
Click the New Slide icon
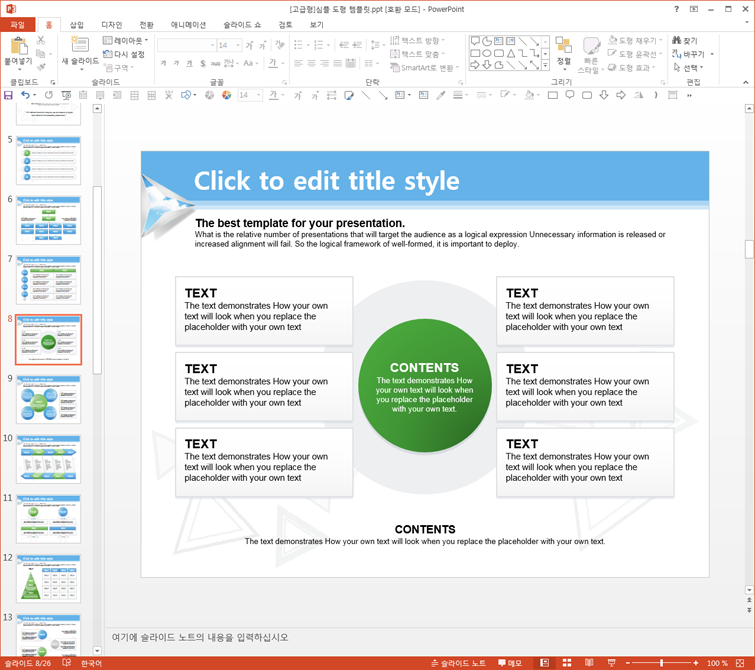coord(79,45)
